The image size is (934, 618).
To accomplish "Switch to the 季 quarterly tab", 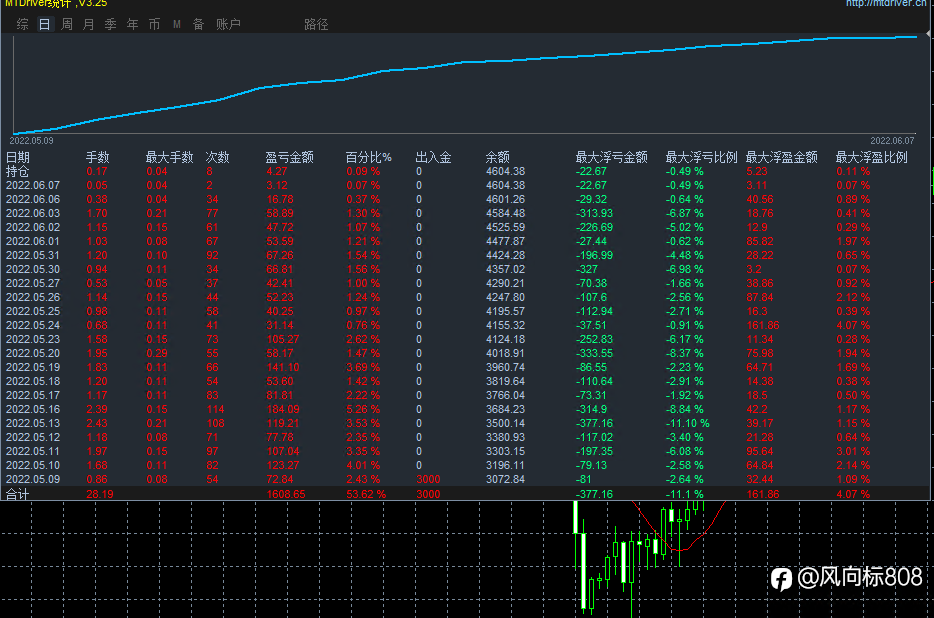I will [111, 24].
